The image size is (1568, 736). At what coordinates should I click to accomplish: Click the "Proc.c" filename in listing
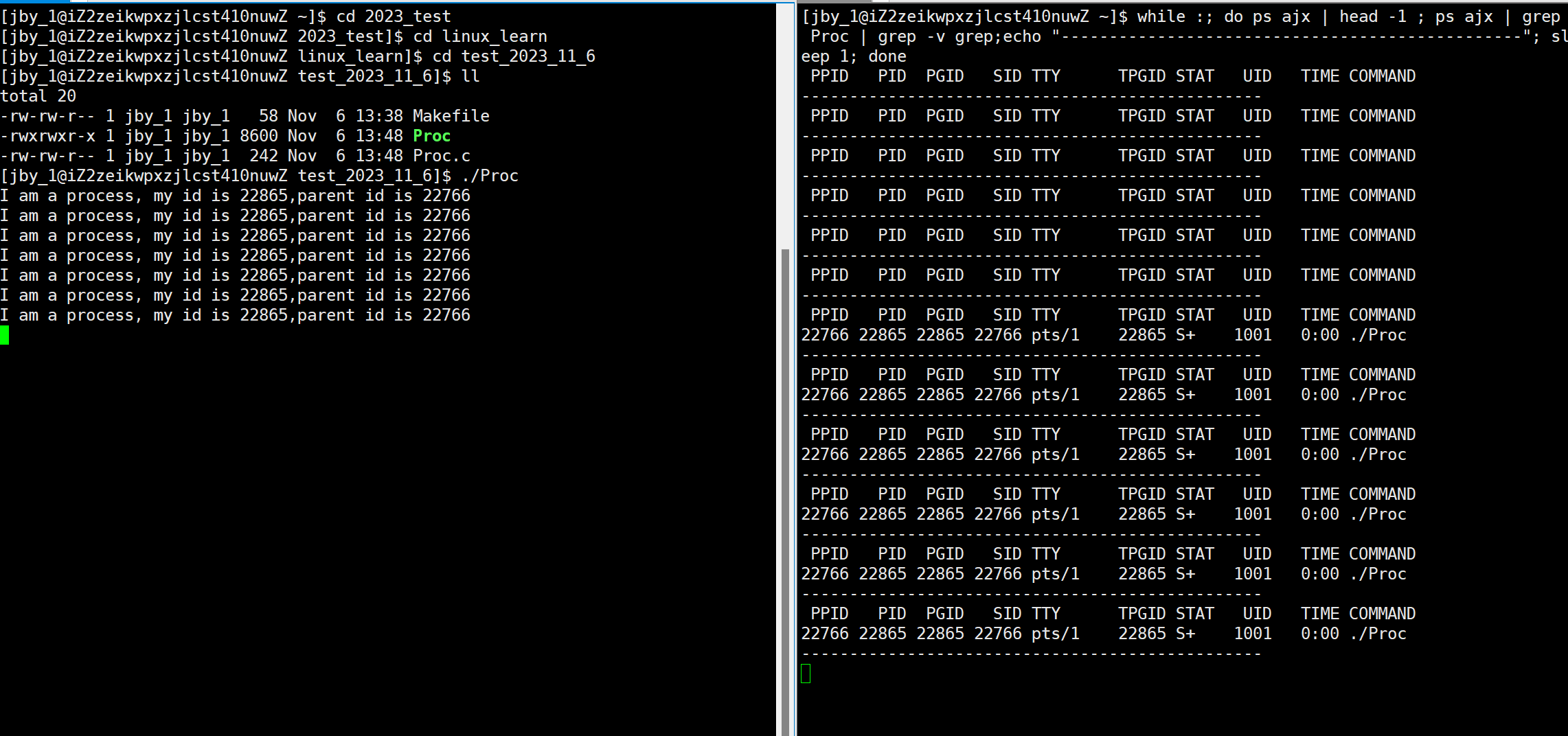(442, 156)
